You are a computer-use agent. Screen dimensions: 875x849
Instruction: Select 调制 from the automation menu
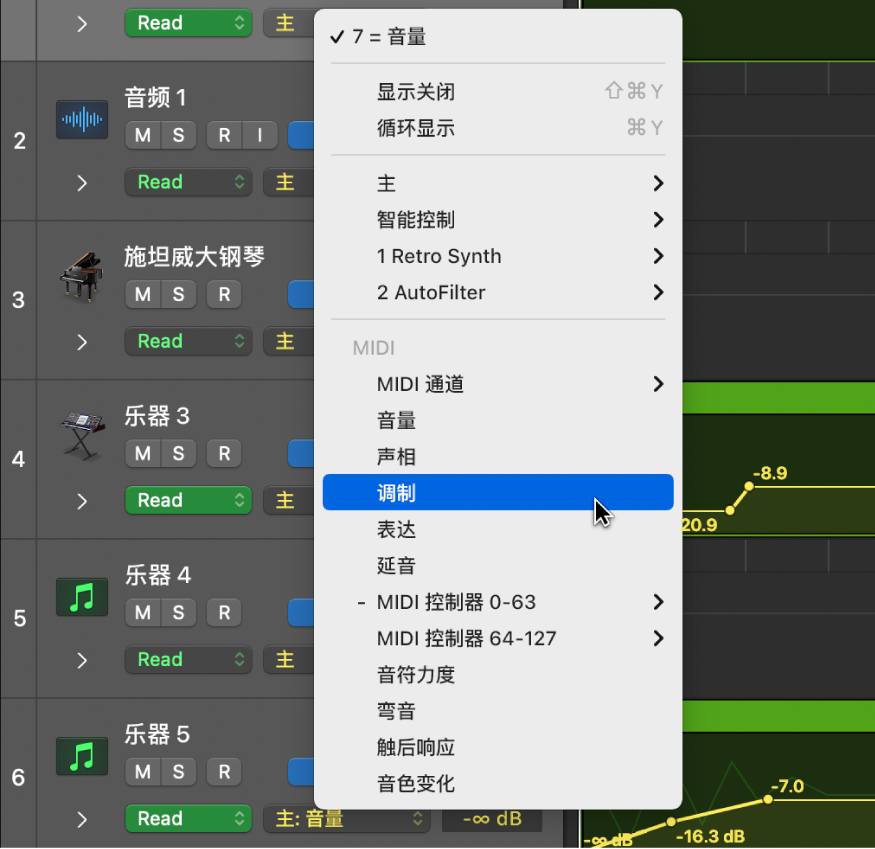point(498,492)
